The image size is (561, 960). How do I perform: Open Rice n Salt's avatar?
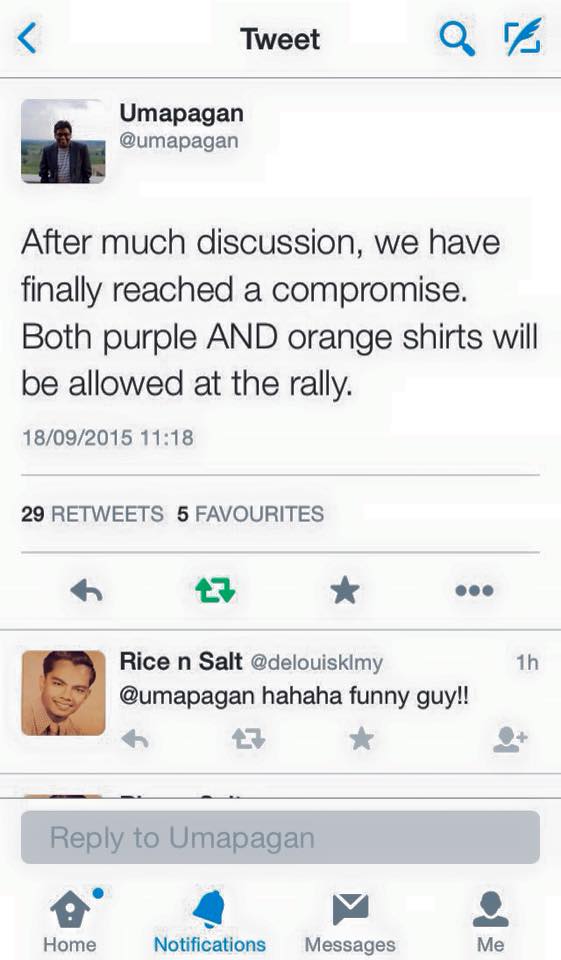pos(63,692)
